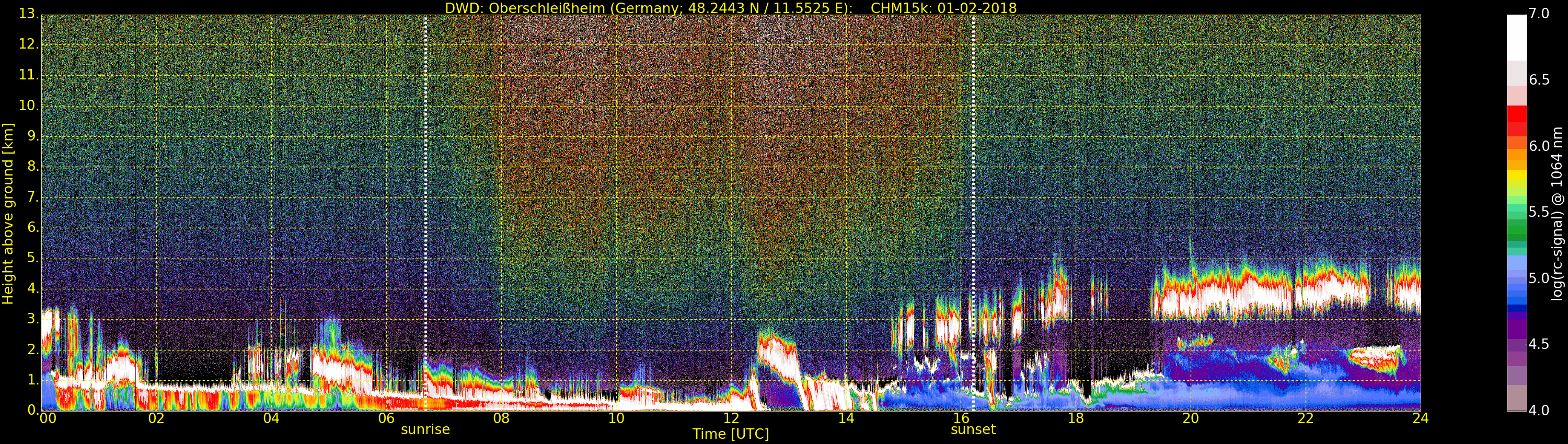Click the 13 km tick on height axis
This screenshot has height=444, width=1568.
(x=28, y=14)
